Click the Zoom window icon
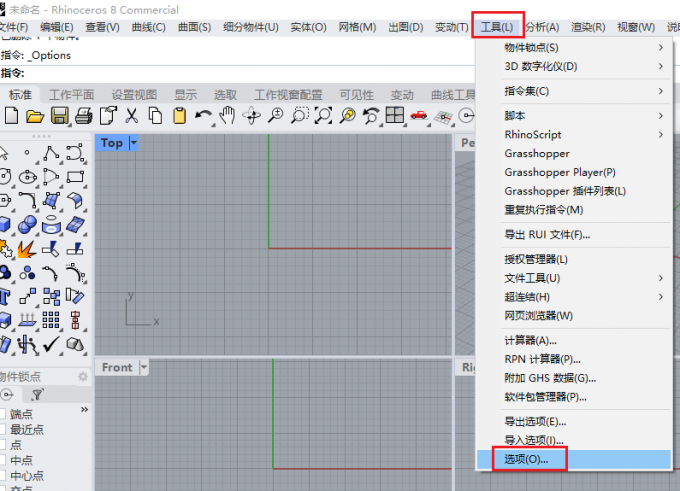 pyautogui.click(x=300, y=116)
